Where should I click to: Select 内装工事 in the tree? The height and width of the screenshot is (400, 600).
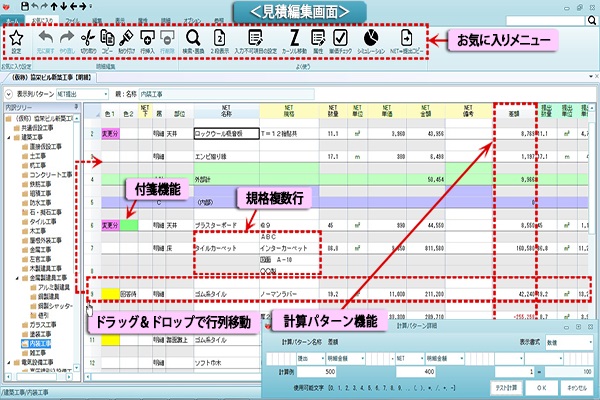[x=40, y=342]
